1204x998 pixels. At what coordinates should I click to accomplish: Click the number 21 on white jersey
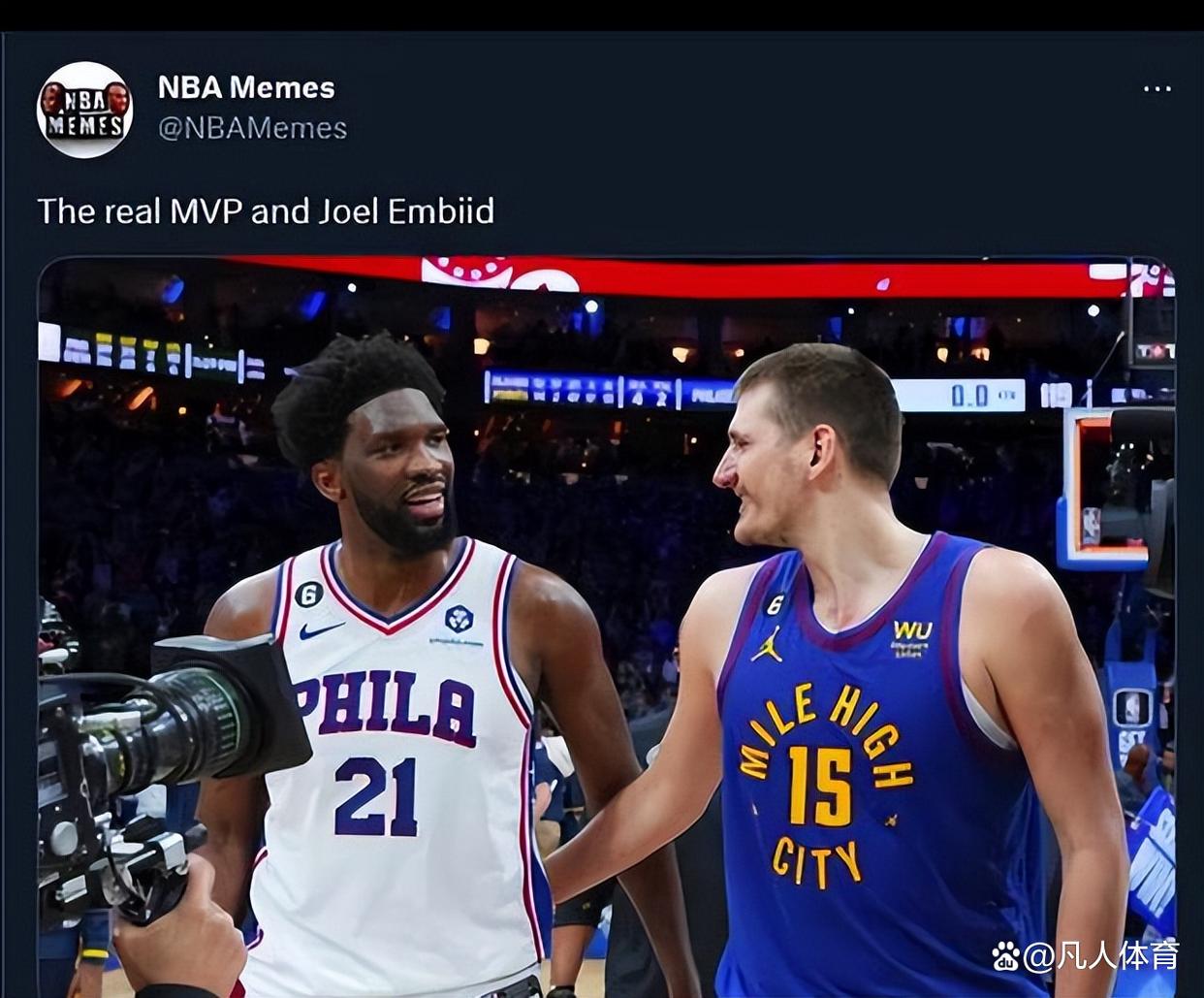click(x=376, y=796)
